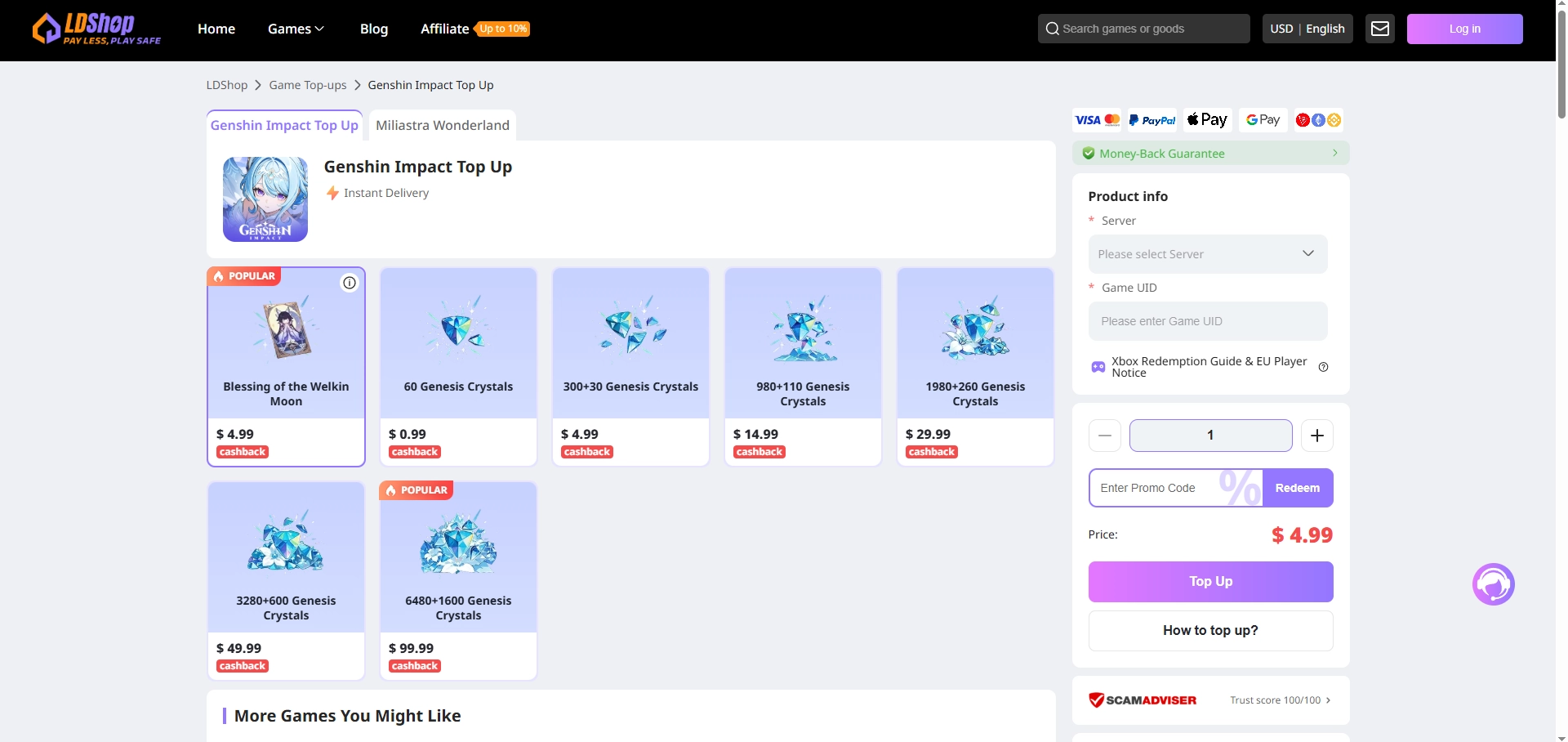Select the 60 Genesis Crystals card
Image resolution: width=1568 pixels, height=742 pixels.
[x=458, y=367]
